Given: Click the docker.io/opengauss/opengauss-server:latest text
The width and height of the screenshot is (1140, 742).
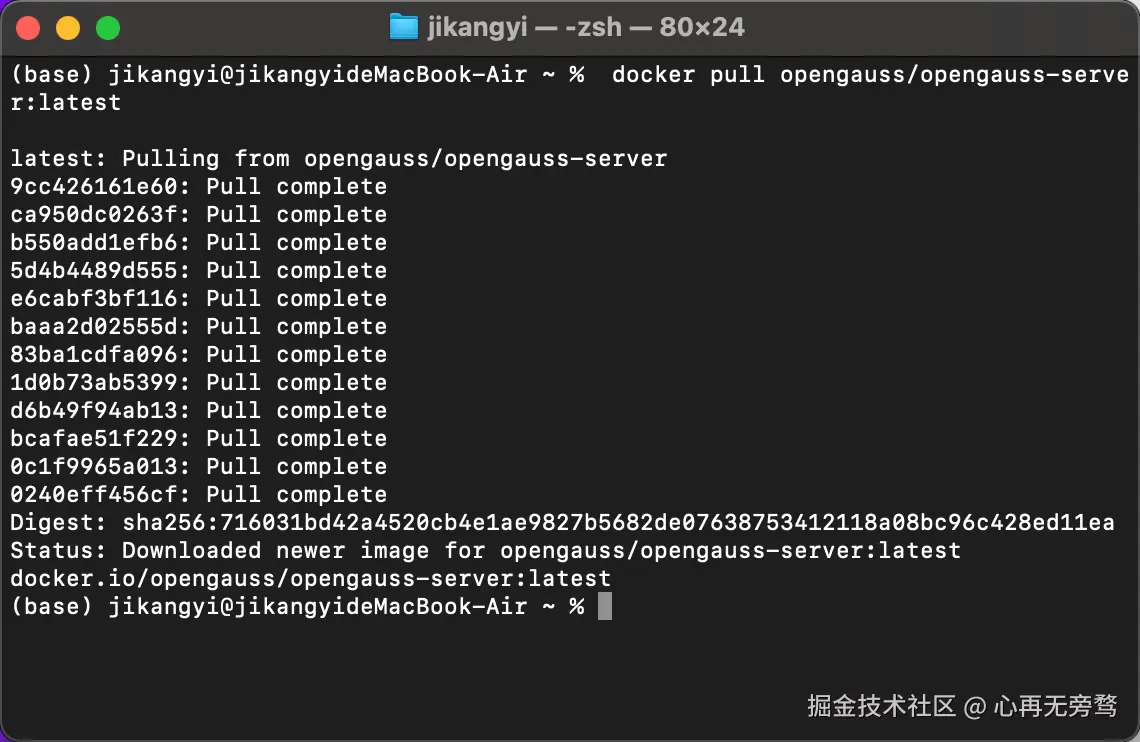Looking at the screenshot, I should point(310,578).
